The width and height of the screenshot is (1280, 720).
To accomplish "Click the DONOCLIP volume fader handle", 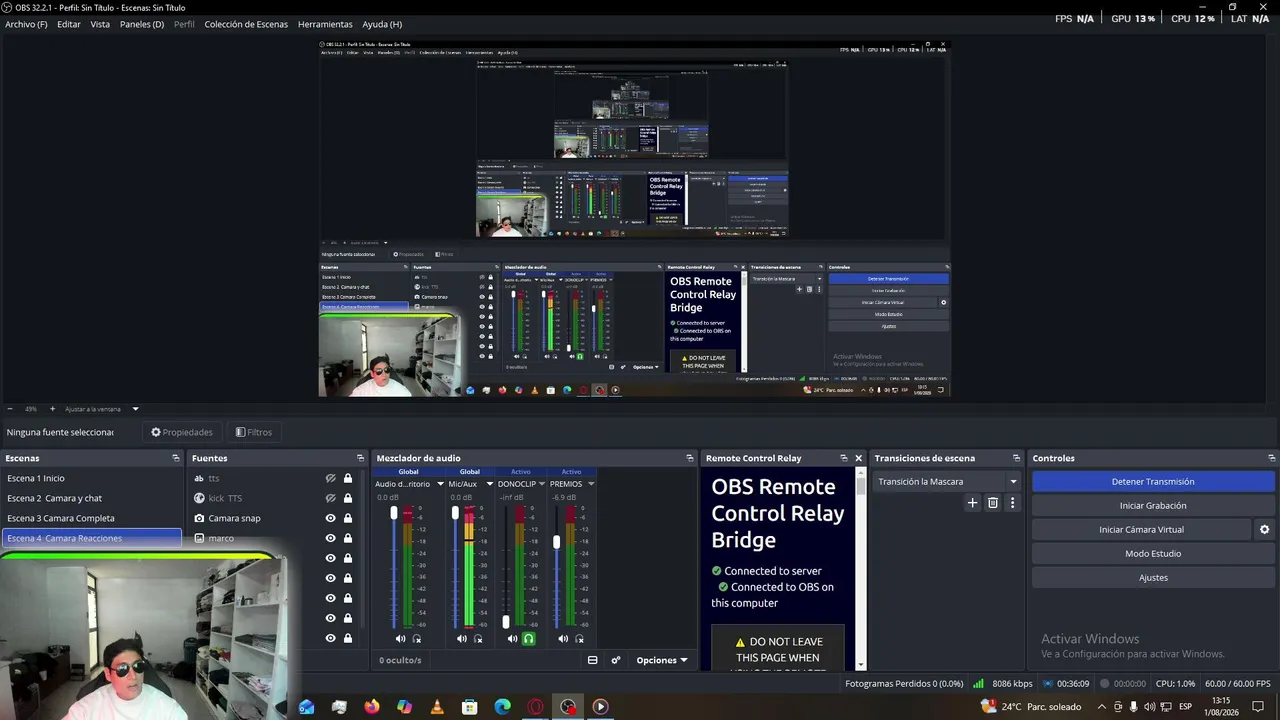I will [505, 622].
